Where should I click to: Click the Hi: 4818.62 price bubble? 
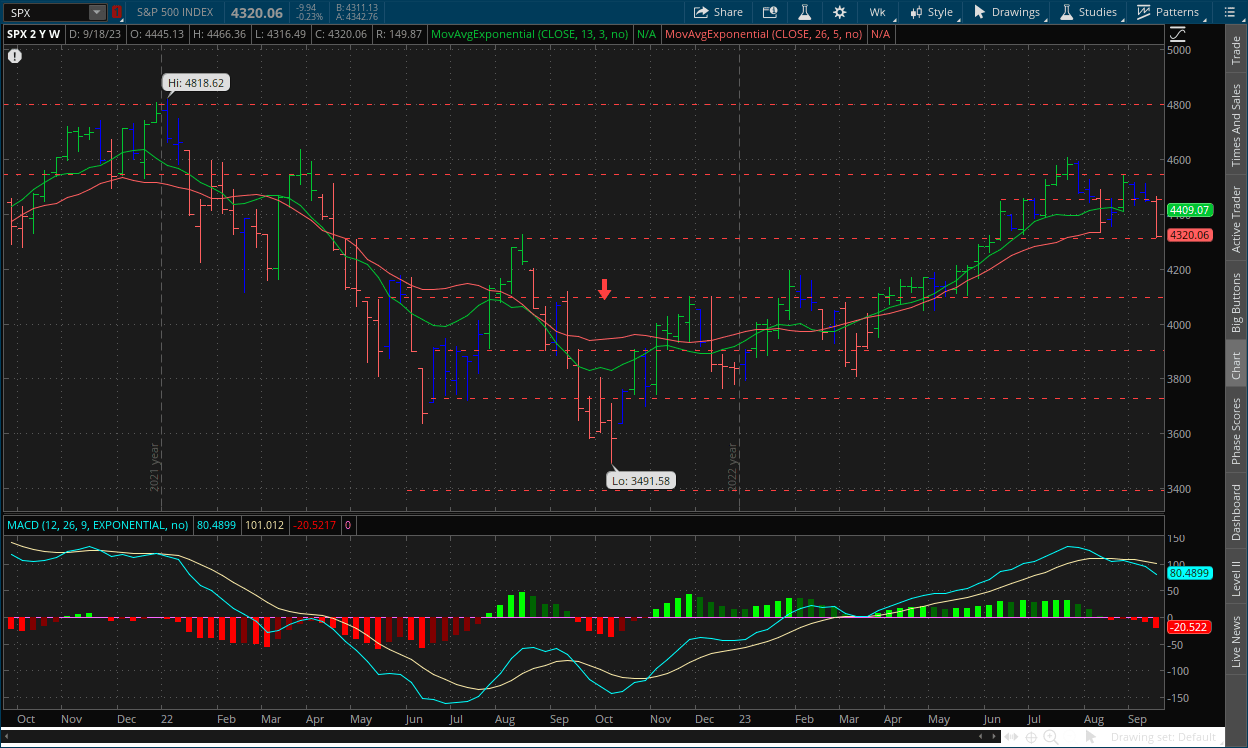tap(197, 85)
